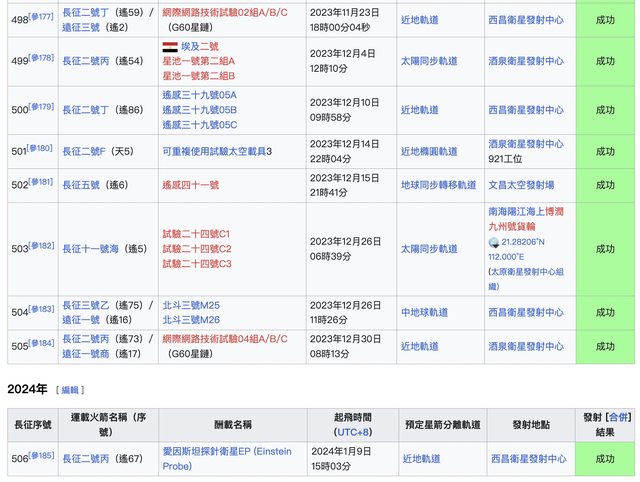Click 酒泉衛星發射中心 in row 505
This screenshot has width=640, height=482.
(x=526, y=347)
